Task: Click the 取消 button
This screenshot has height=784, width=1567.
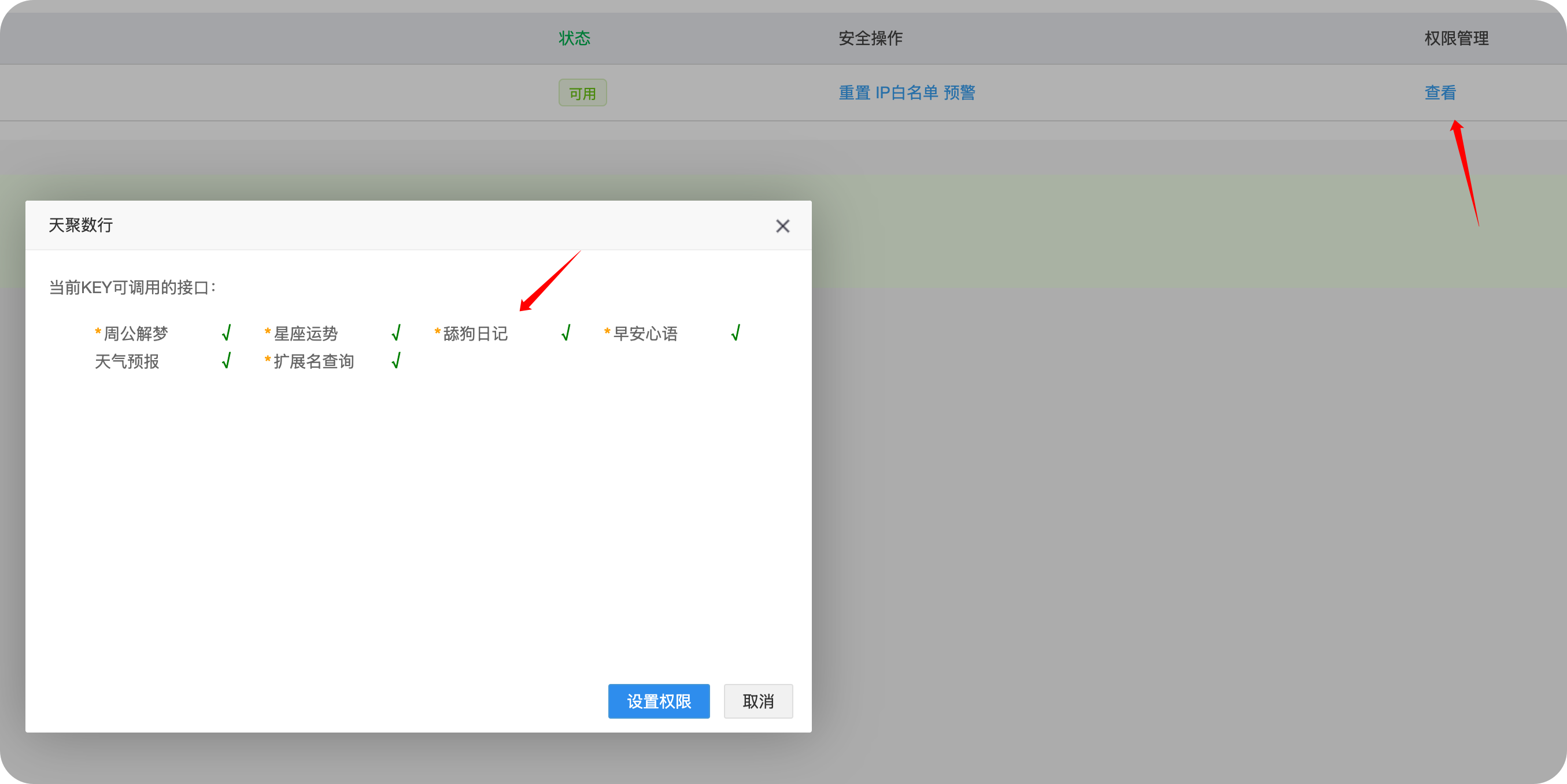Action: coord(757,701)
